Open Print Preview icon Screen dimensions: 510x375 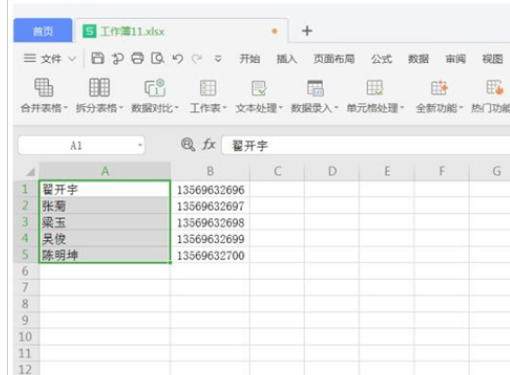[x=157, y=58]
